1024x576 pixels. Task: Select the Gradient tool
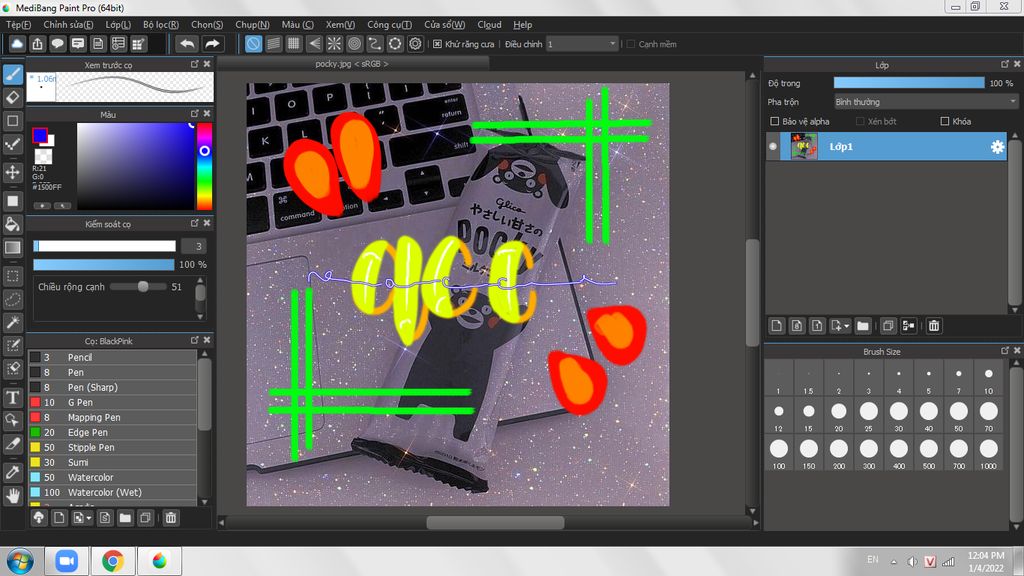(12, 248)
